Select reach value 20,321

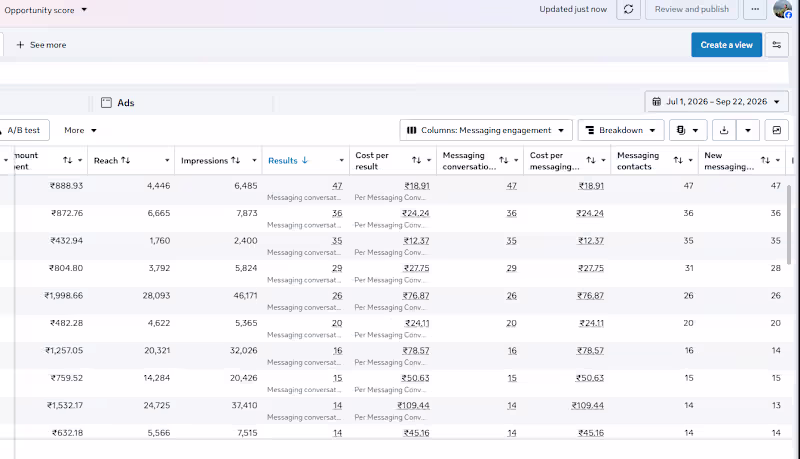pyautogui.click(x=157, y=351)
